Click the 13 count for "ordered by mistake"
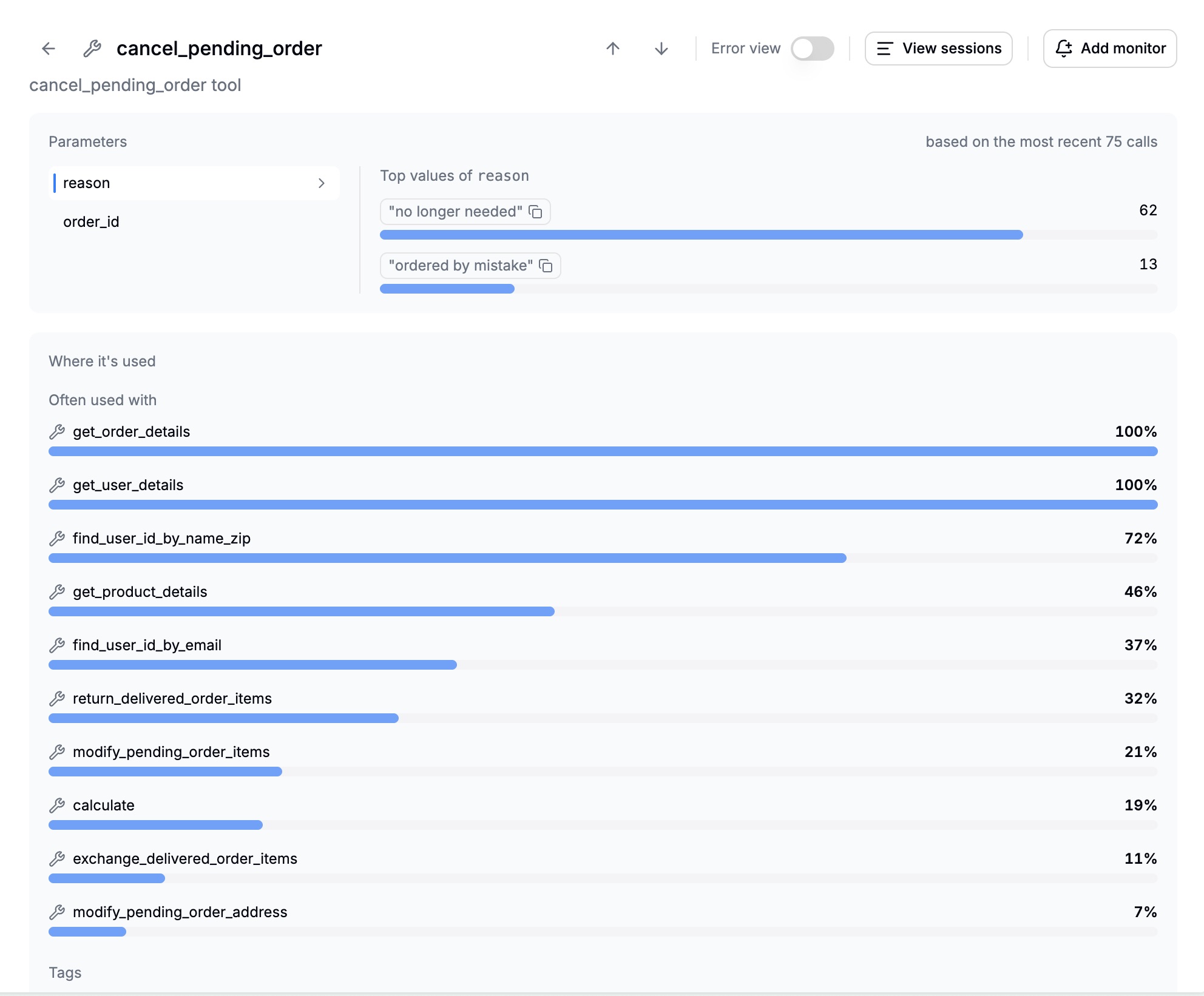This screenshot has width=1204, height=996. pyautogui.click(x=1148, y=264)
